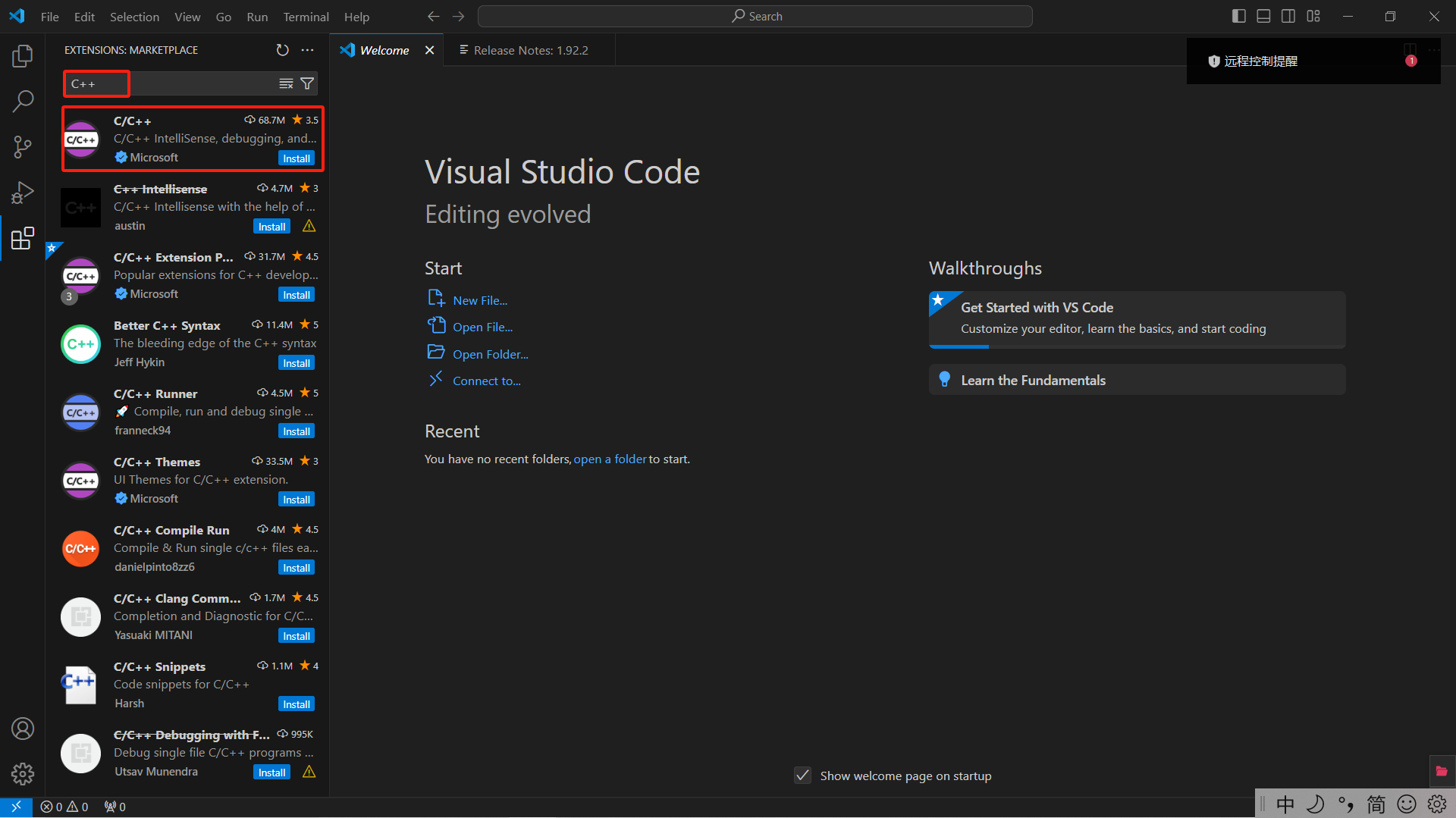Install C/C++ Compile Run
1456x818 pixels.
pyautogui.click(x=297, y=568)
